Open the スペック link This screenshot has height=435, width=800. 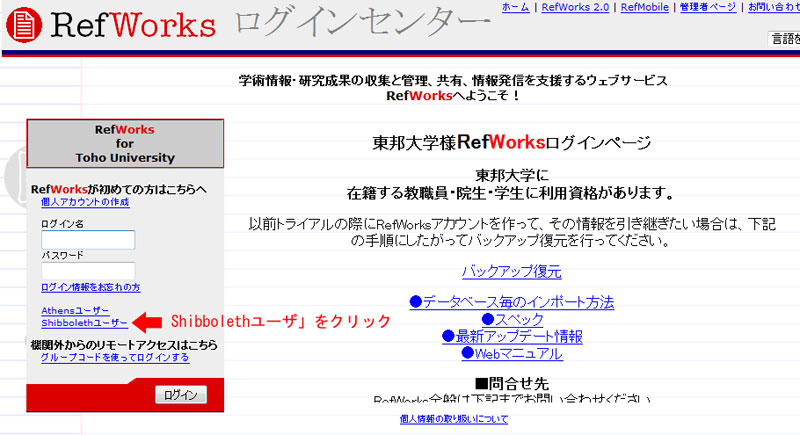click(512, 319)
